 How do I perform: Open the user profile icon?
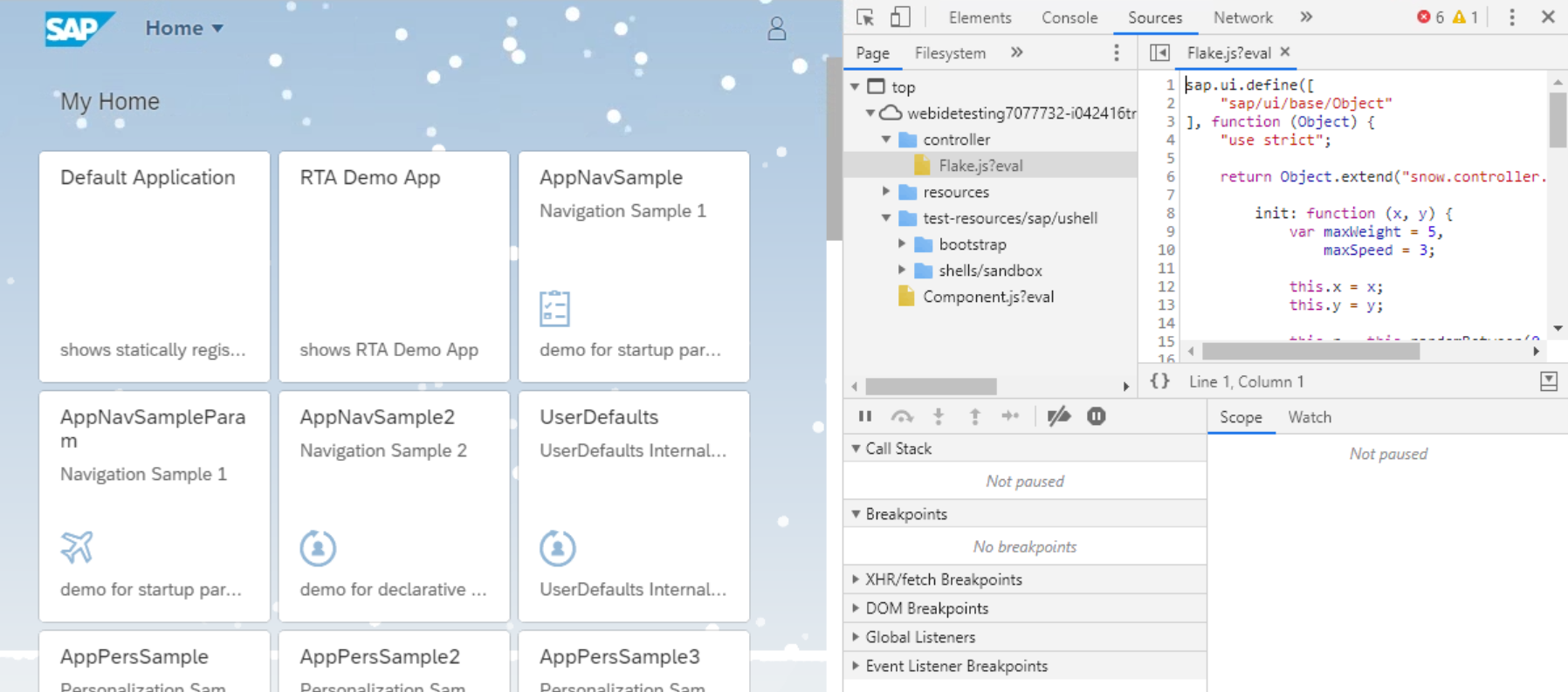tap(776, 29)
